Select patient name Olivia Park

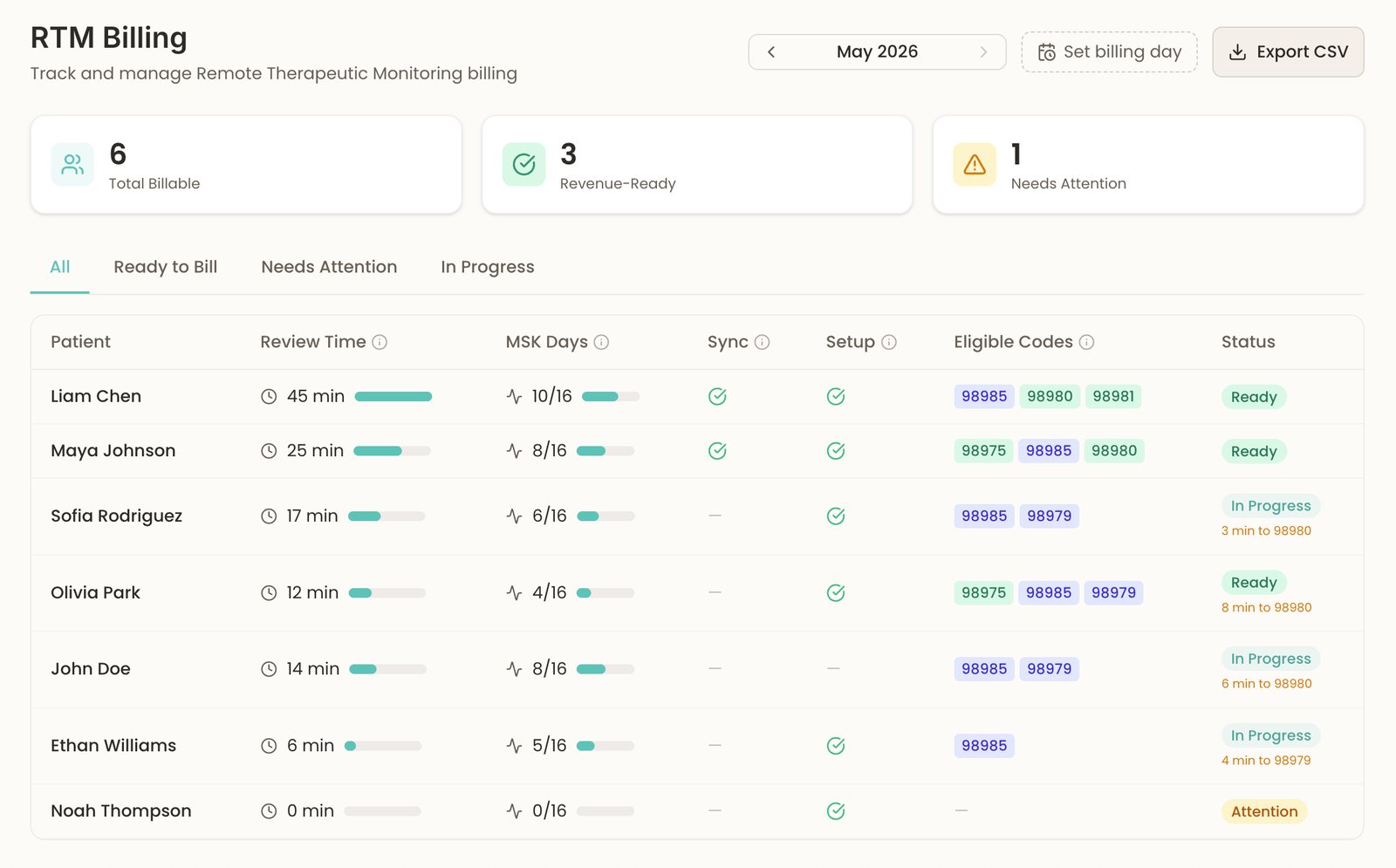[x=95, y=593]
